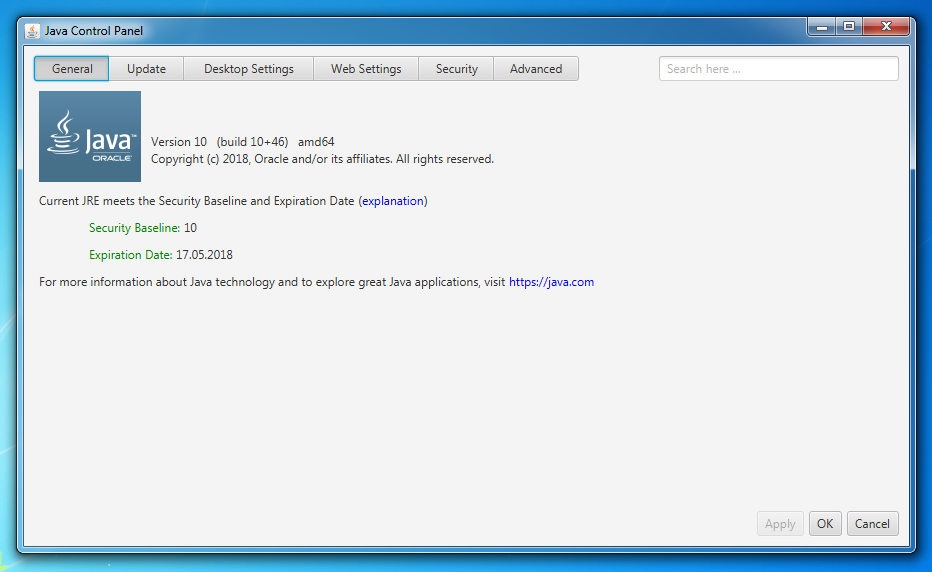Viewport: 932px width, 572px height.
Task: Select the Security tab
Action: click(456, 68)
